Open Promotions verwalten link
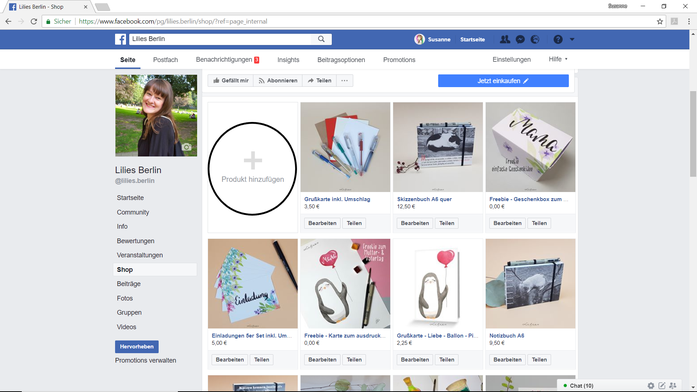This screenshot has height=392, width=697. tap(145, 360)
